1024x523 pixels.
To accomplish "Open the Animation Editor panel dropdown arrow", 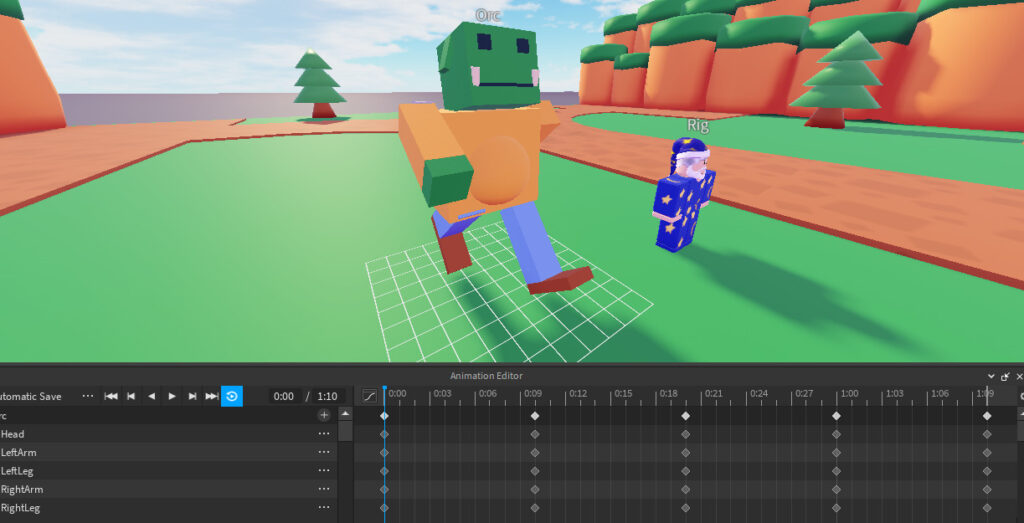I will [991, 376].
